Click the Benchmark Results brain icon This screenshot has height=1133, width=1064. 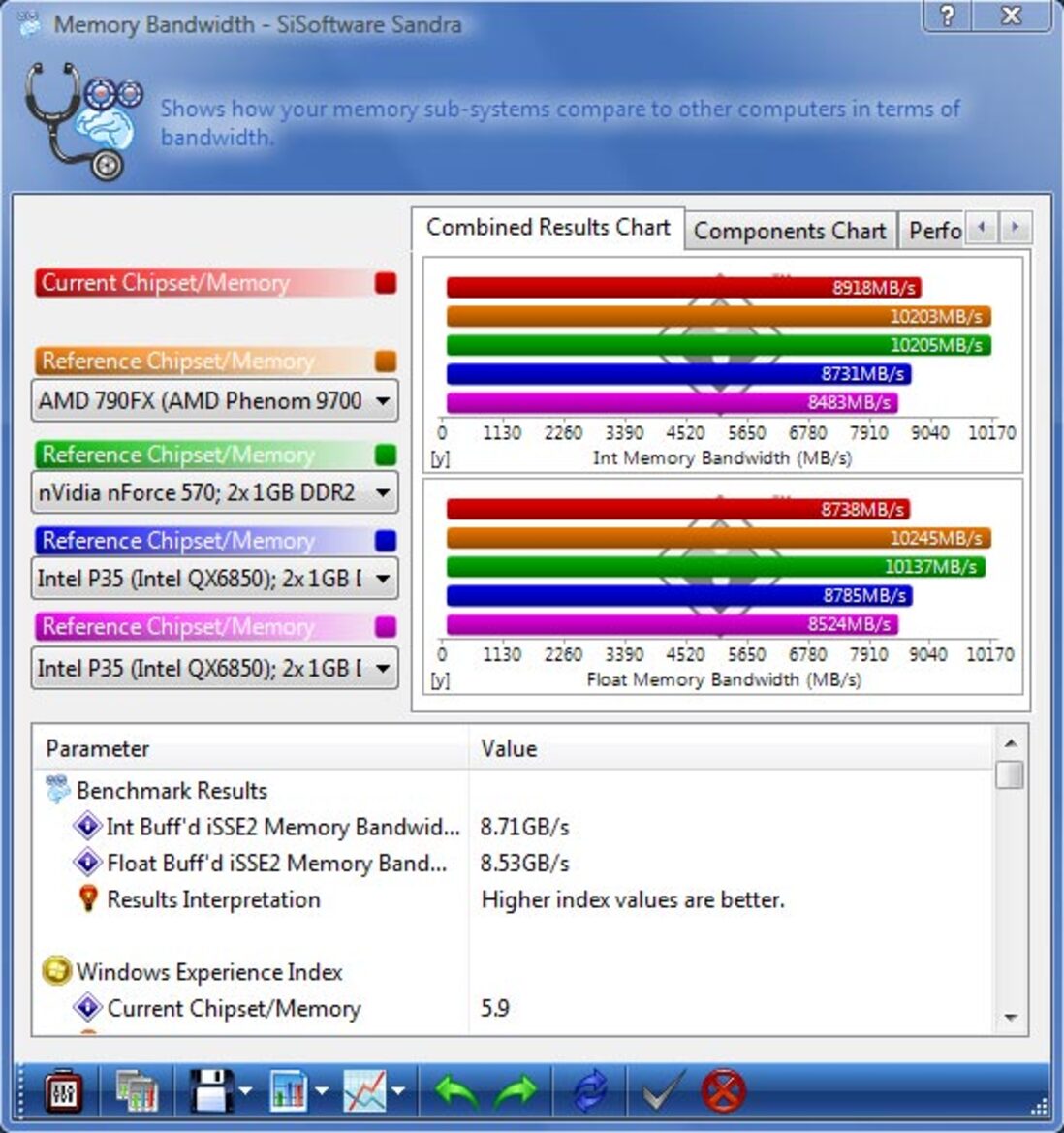click(57, 790)
